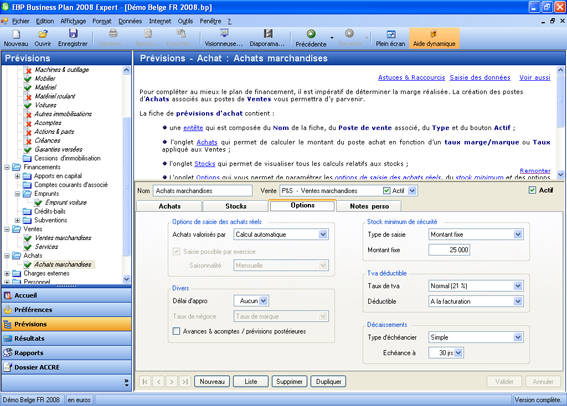Start the Diaporama slideshow icon
Image resolution: width=567 pixels, height=406 pixels.
point(267,38)
